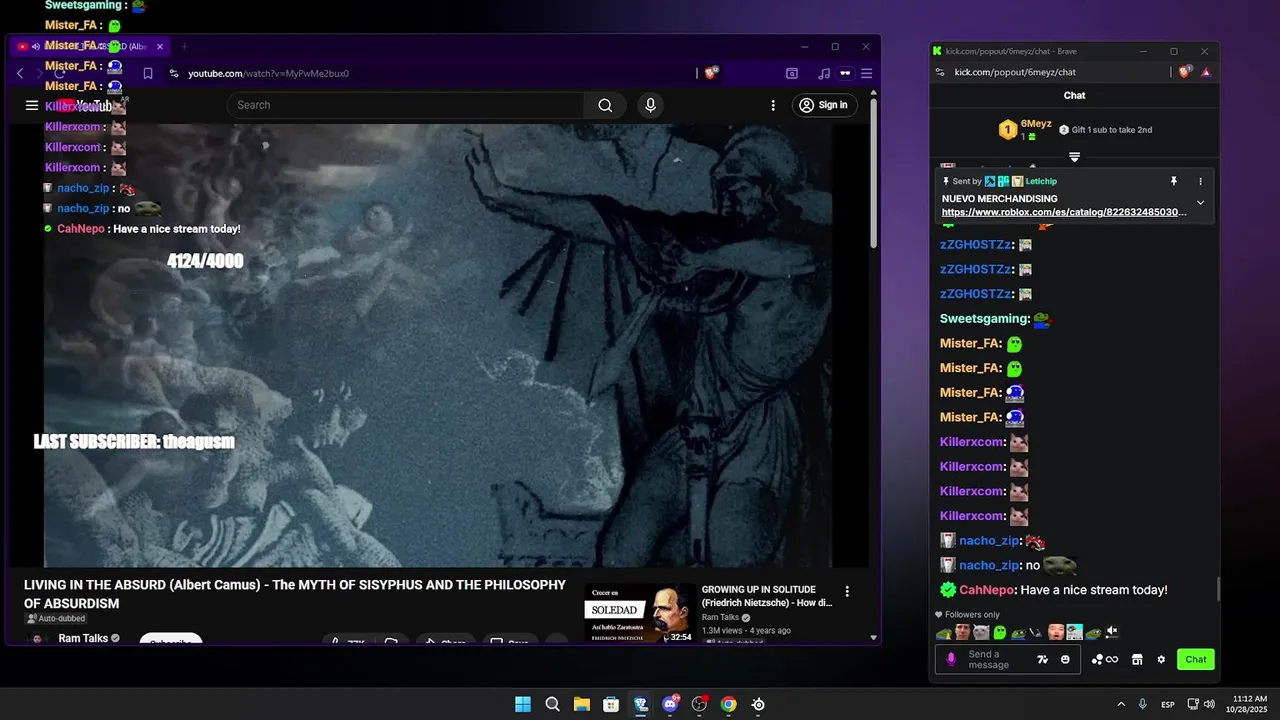Open Windows taskbar search
This screenshot has height=720, width=1280.
pyautogui.click(x=552, y=704)
